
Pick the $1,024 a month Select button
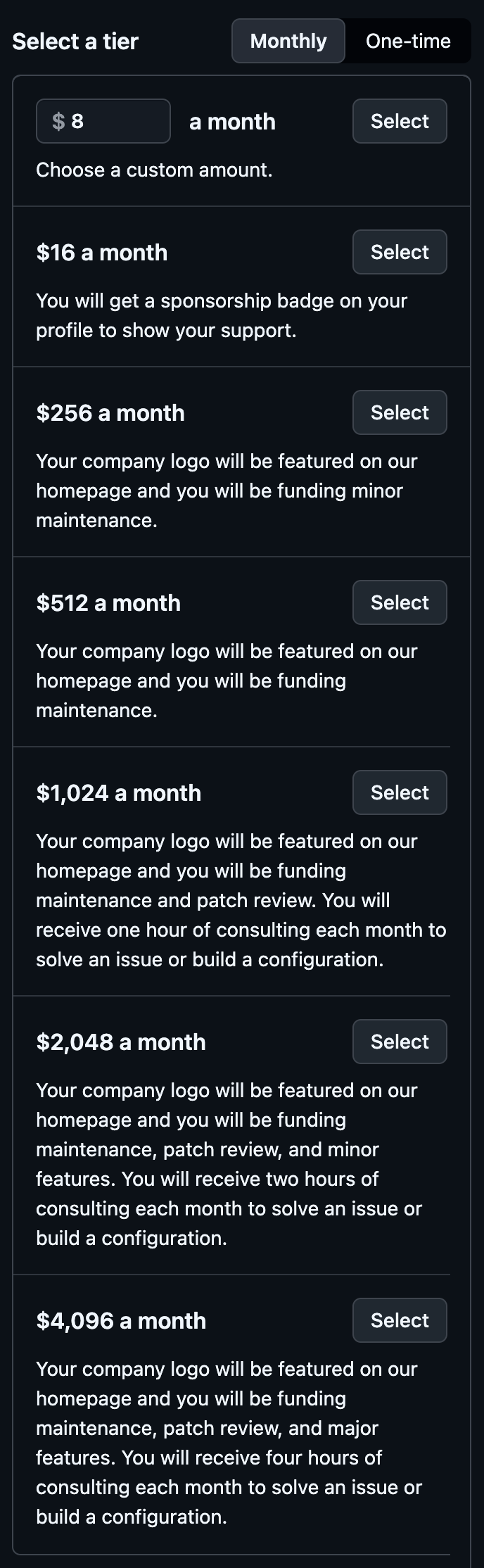pyautogui.click(x=400, y=792)
